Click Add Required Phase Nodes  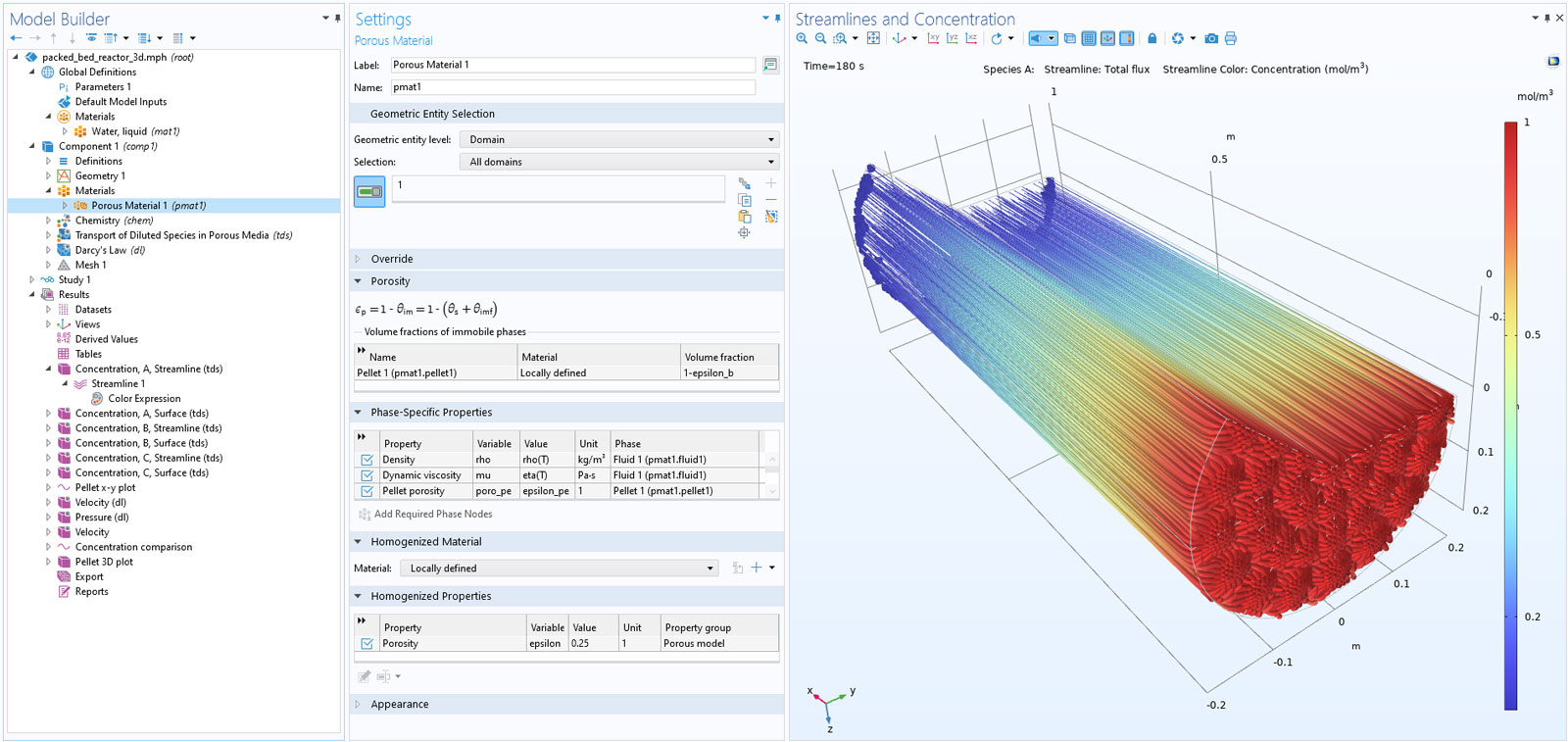(x=432, y=515)
